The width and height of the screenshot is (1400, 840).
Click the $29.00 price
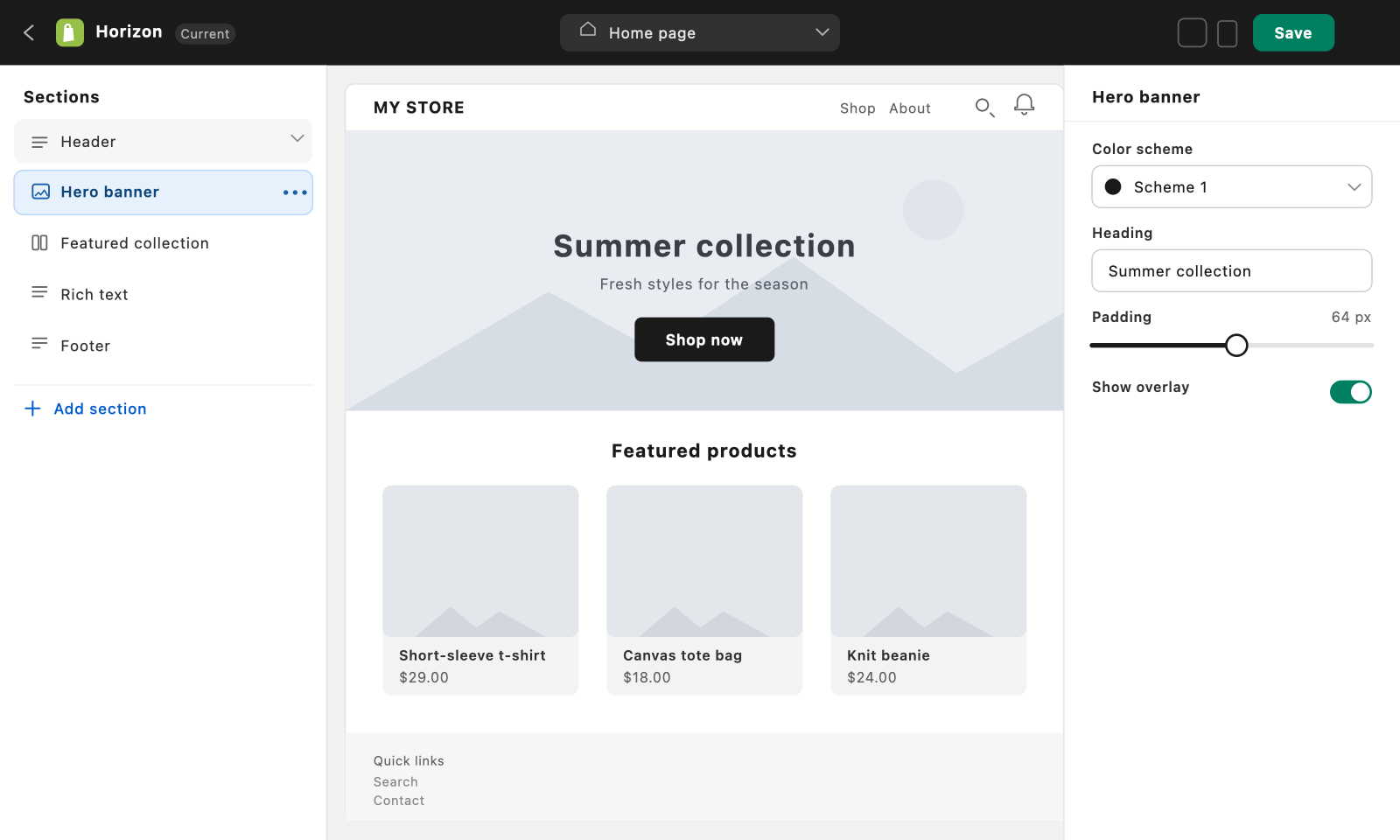point(423,677)
